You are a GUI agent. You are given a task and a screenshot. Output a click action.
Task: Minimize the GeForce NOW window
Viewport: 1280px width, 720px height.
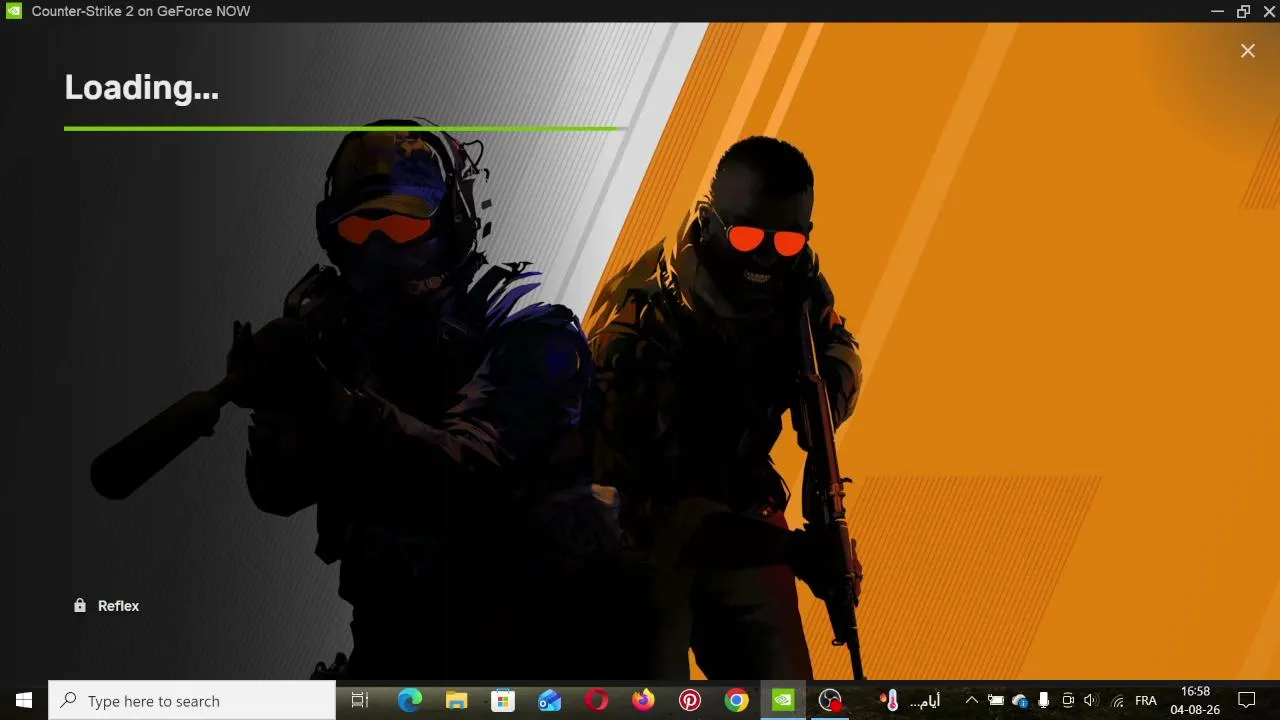1217,11
